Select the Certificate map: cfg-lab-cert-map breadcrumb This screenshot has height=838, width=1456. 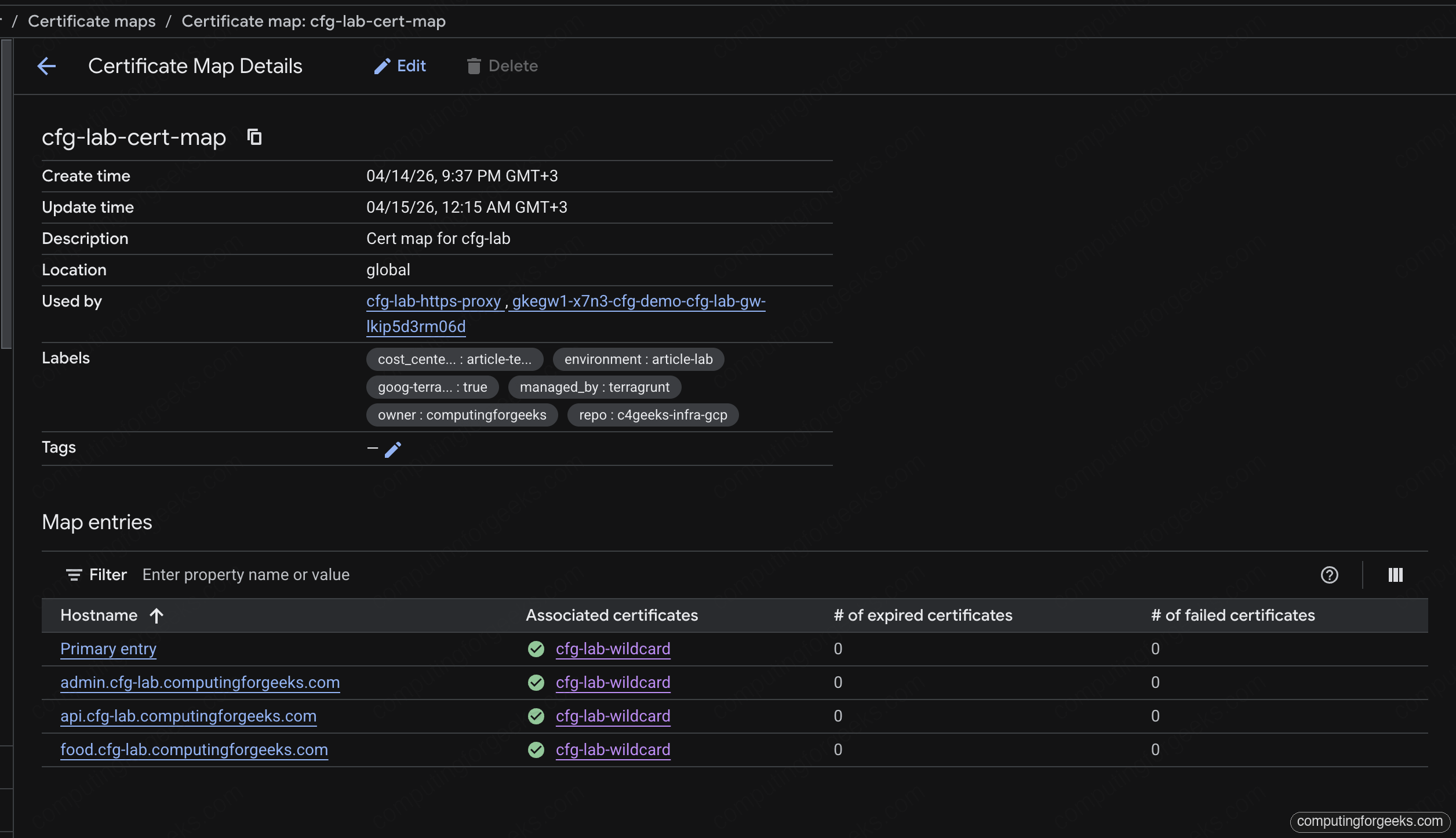click(313, 21)
